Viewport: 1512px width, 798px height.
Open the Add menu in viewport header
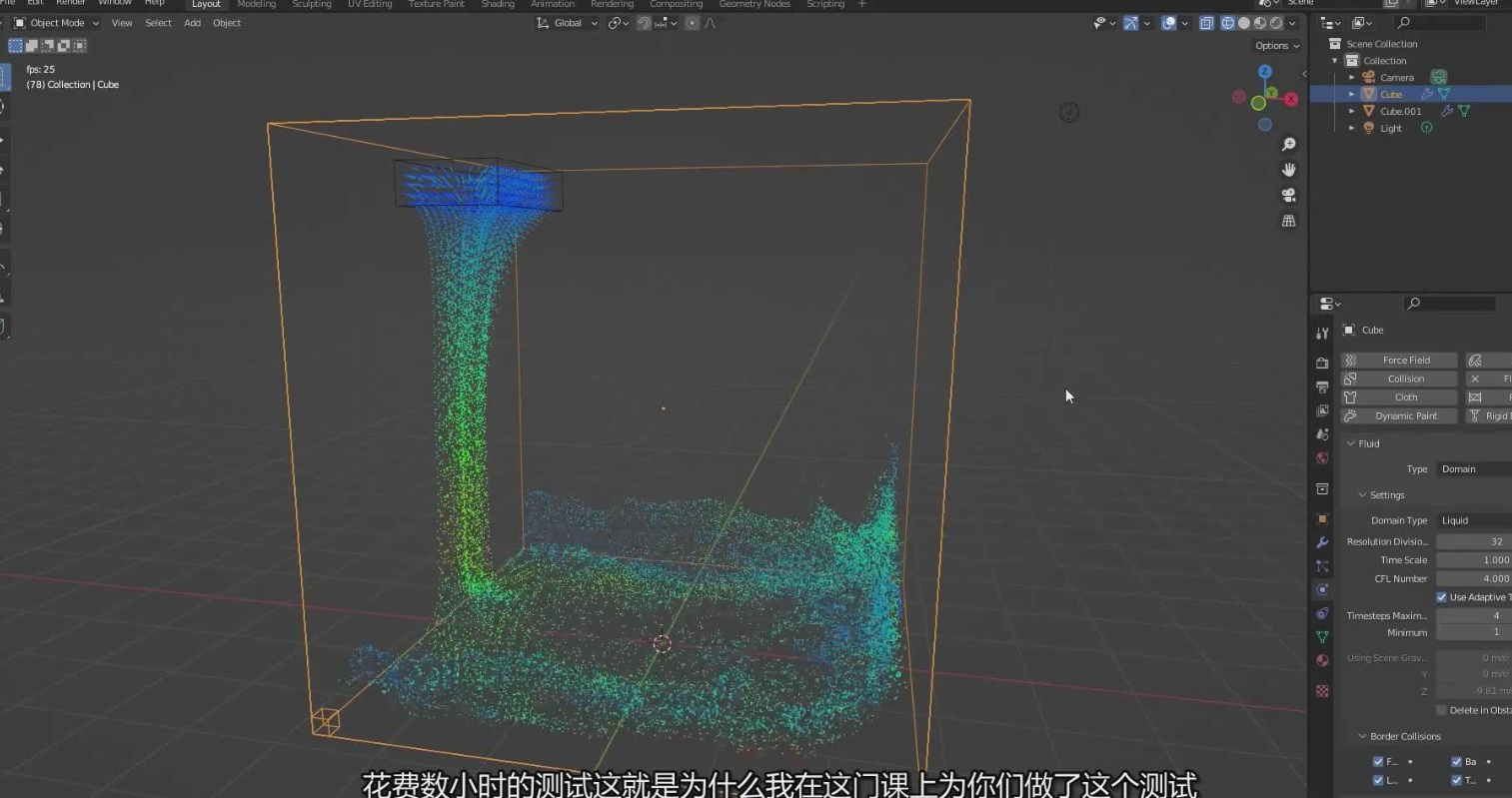tap(192, 23)
